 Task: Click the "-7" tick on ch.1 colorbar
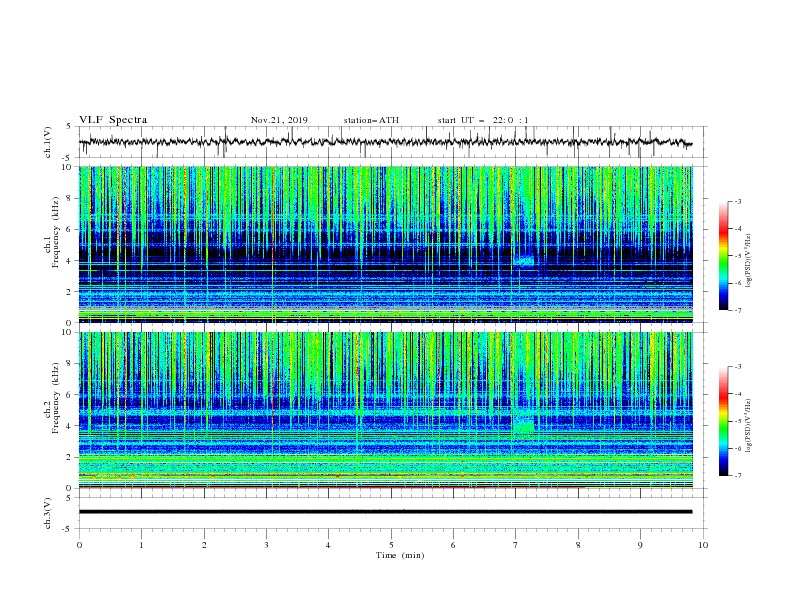(x=737, y=310)
